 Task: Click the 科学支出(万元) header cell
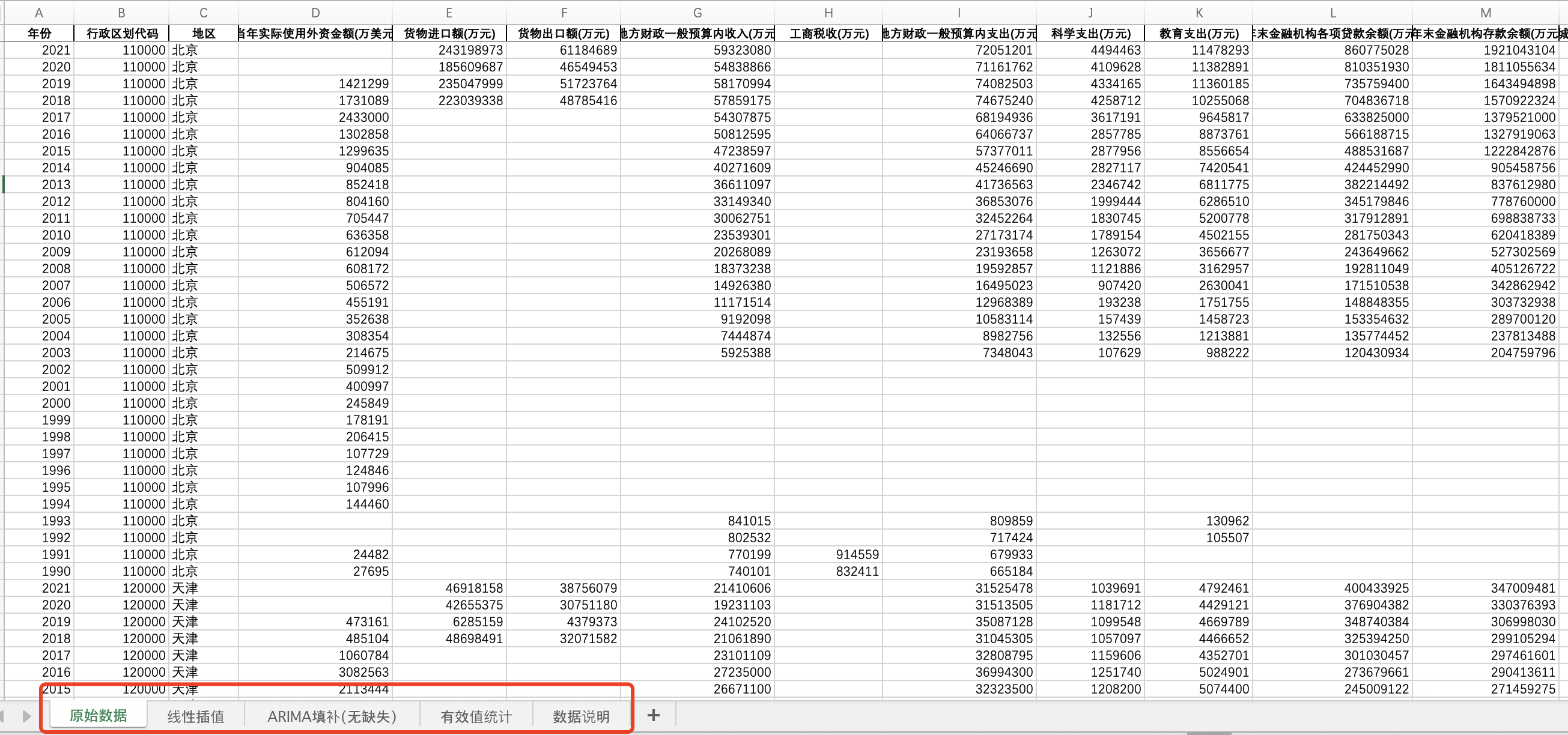coord(1090,34)
